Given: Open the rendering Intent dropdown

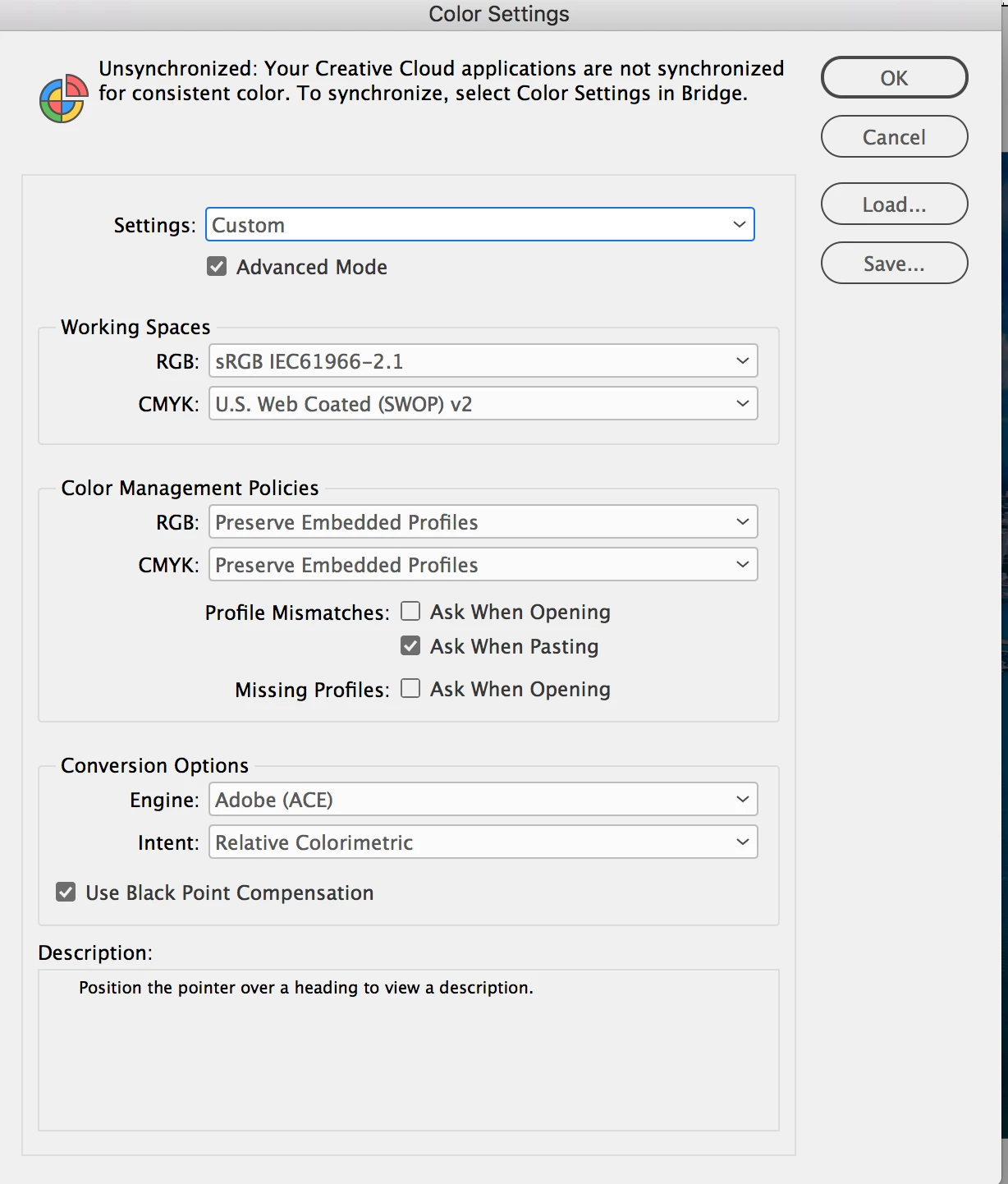Looking at the screenshot, I should tap(483, 842).
